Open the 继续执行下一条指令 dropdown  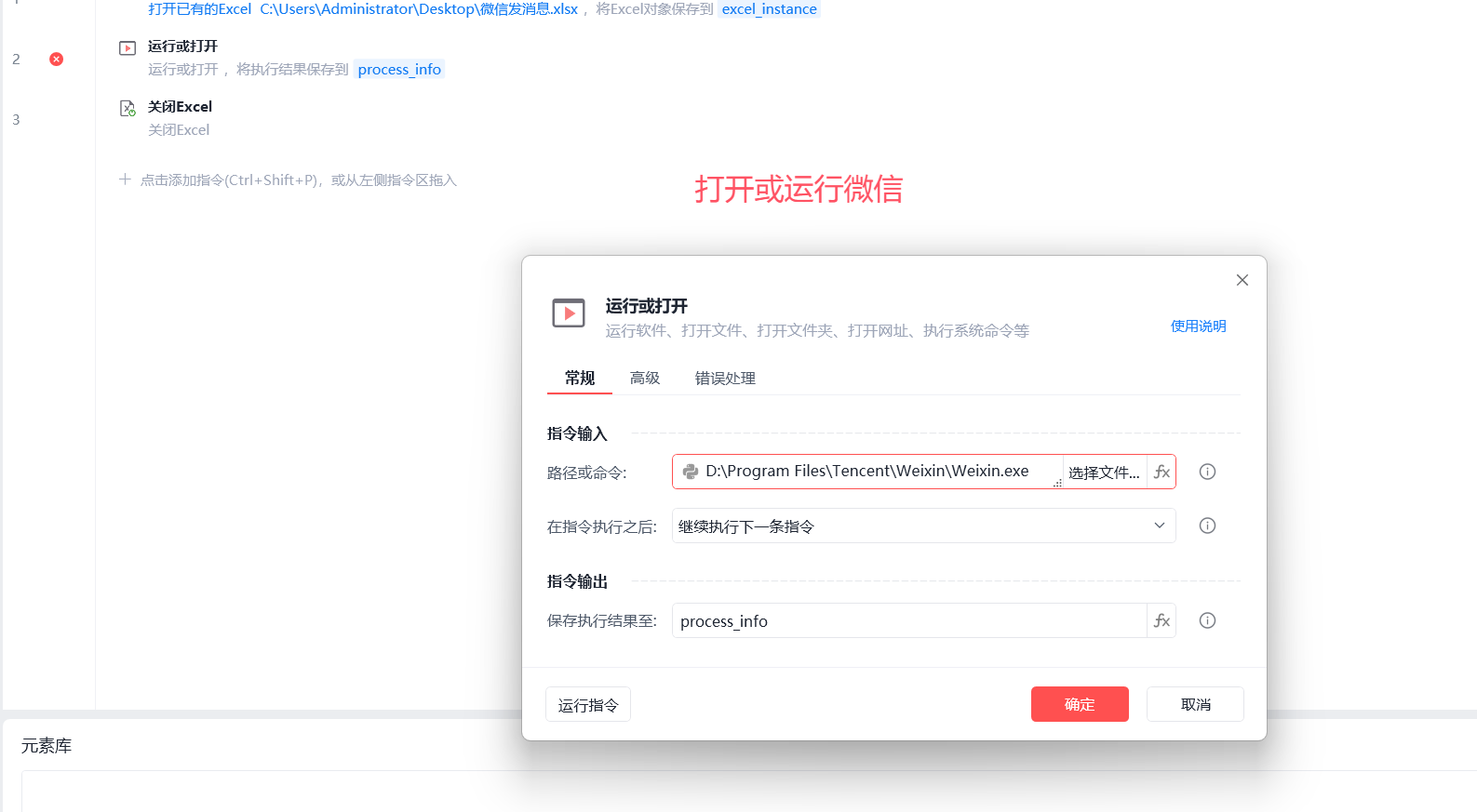[923, 526]
